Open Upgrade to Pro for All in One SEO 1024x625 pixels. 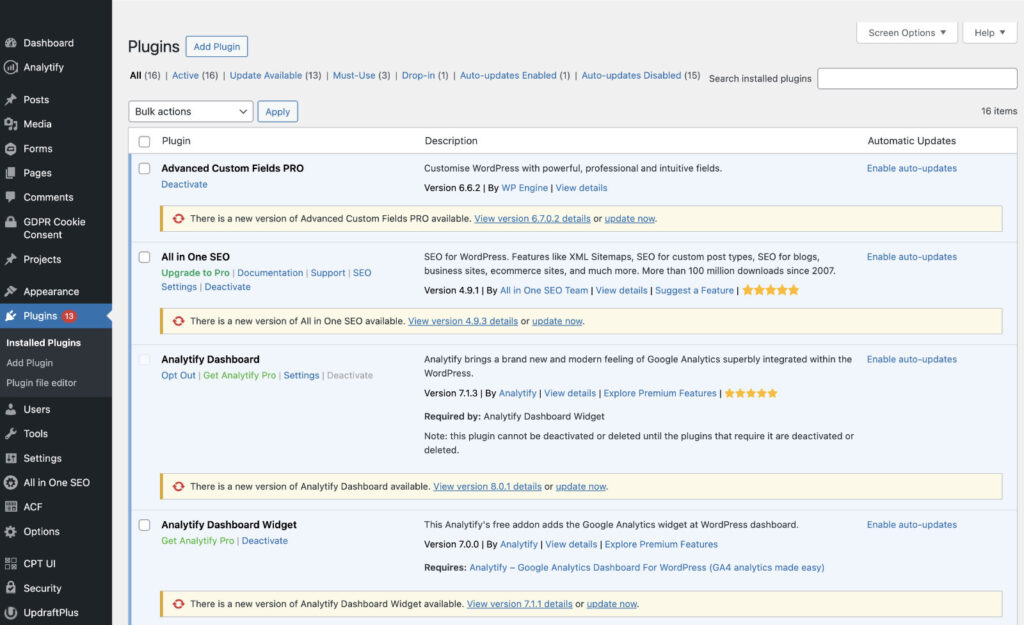click(x=195, y=273)
